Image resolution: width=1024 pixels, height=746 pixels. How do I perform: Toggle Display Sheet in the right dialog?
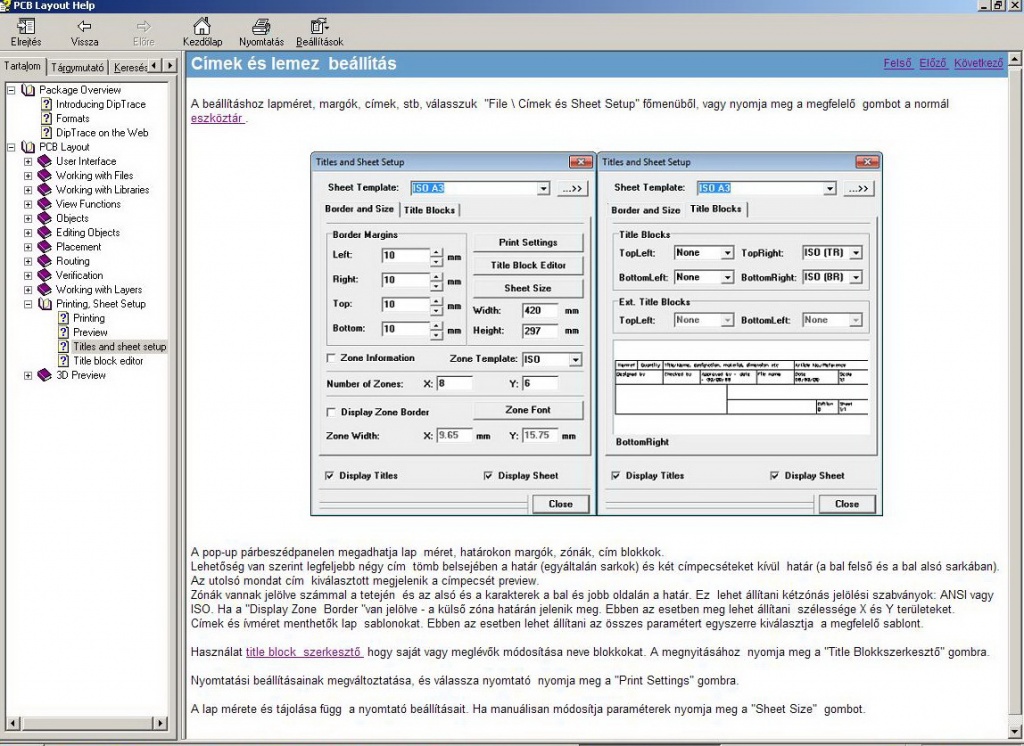[775, 476]
